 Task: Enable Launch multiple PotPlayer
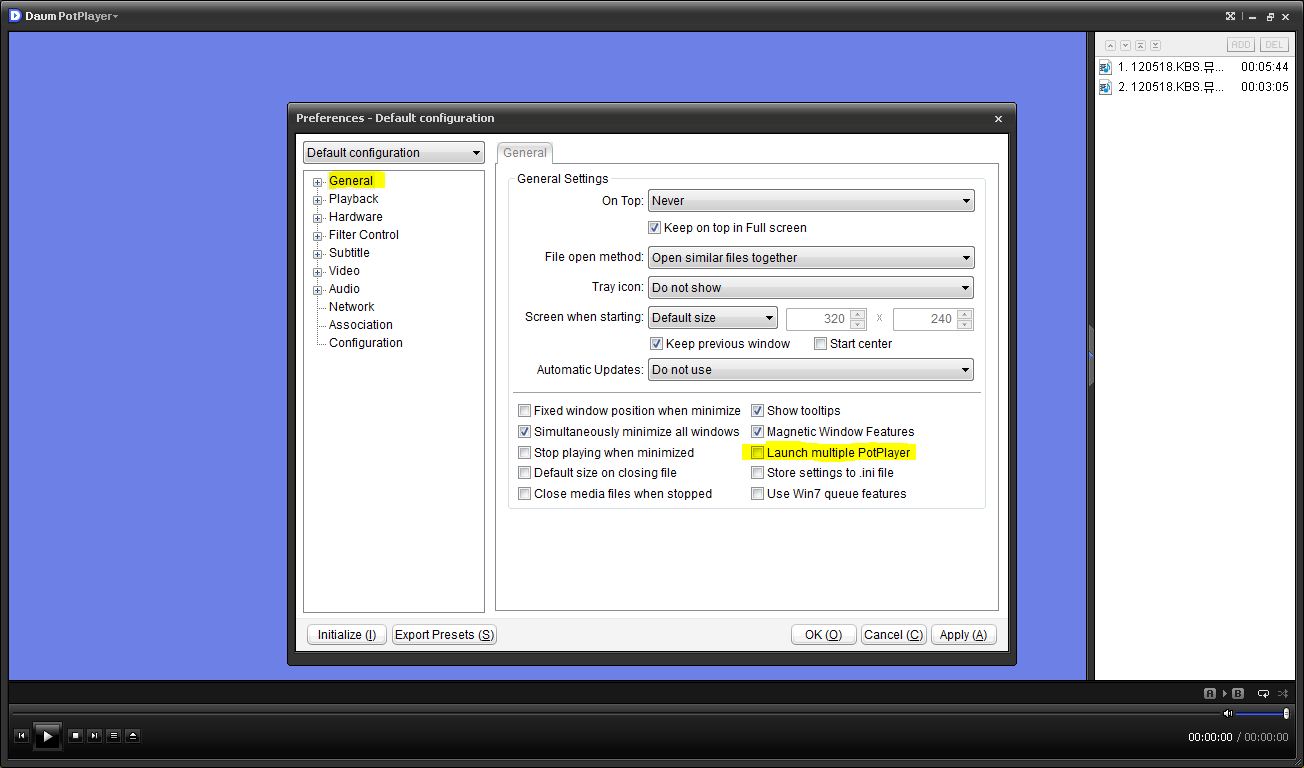point(757,453)
